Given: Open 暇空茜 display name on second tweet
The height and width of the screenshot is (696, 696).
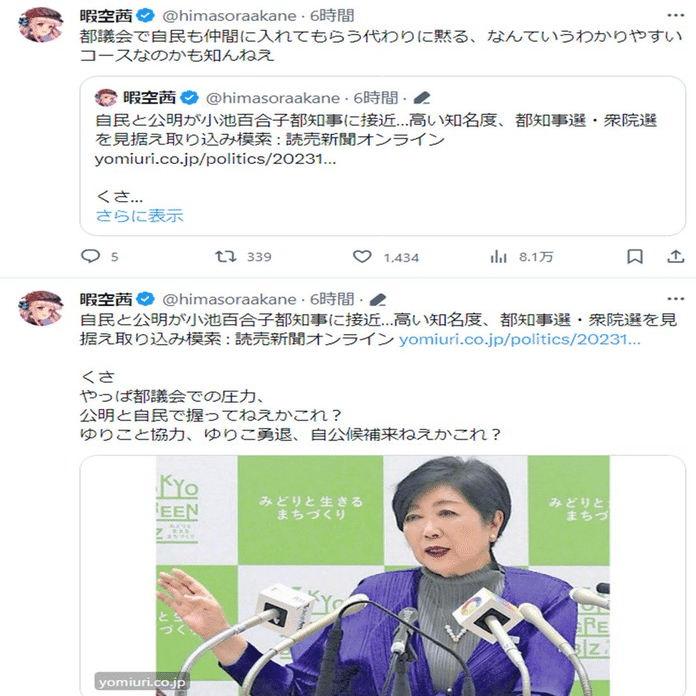Looking at the screenshot, I should click(x=106, y=300).
